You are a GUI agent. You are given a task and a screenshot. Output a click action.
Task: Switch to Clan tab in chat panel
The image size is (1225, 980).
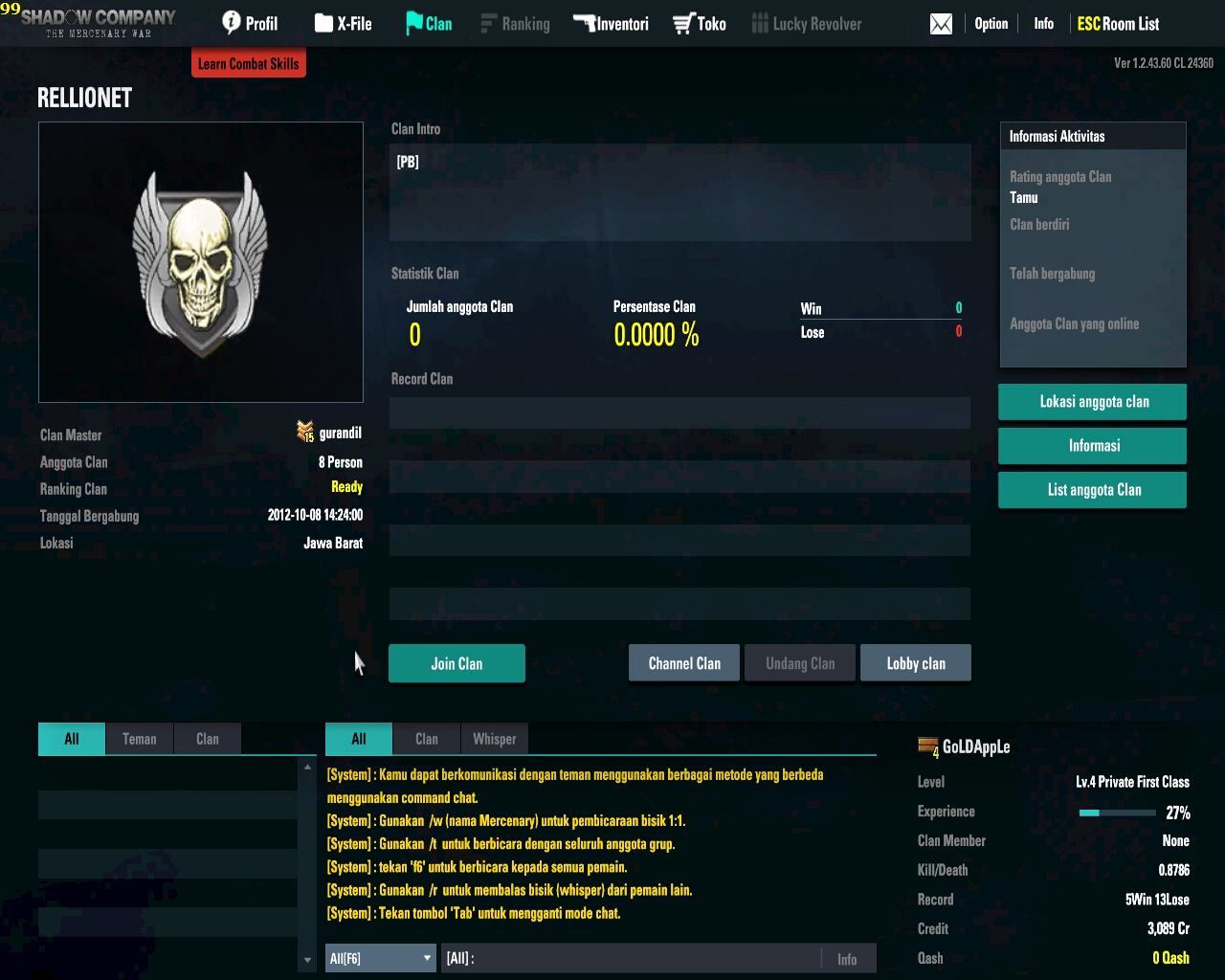click(x=427, y=739)
